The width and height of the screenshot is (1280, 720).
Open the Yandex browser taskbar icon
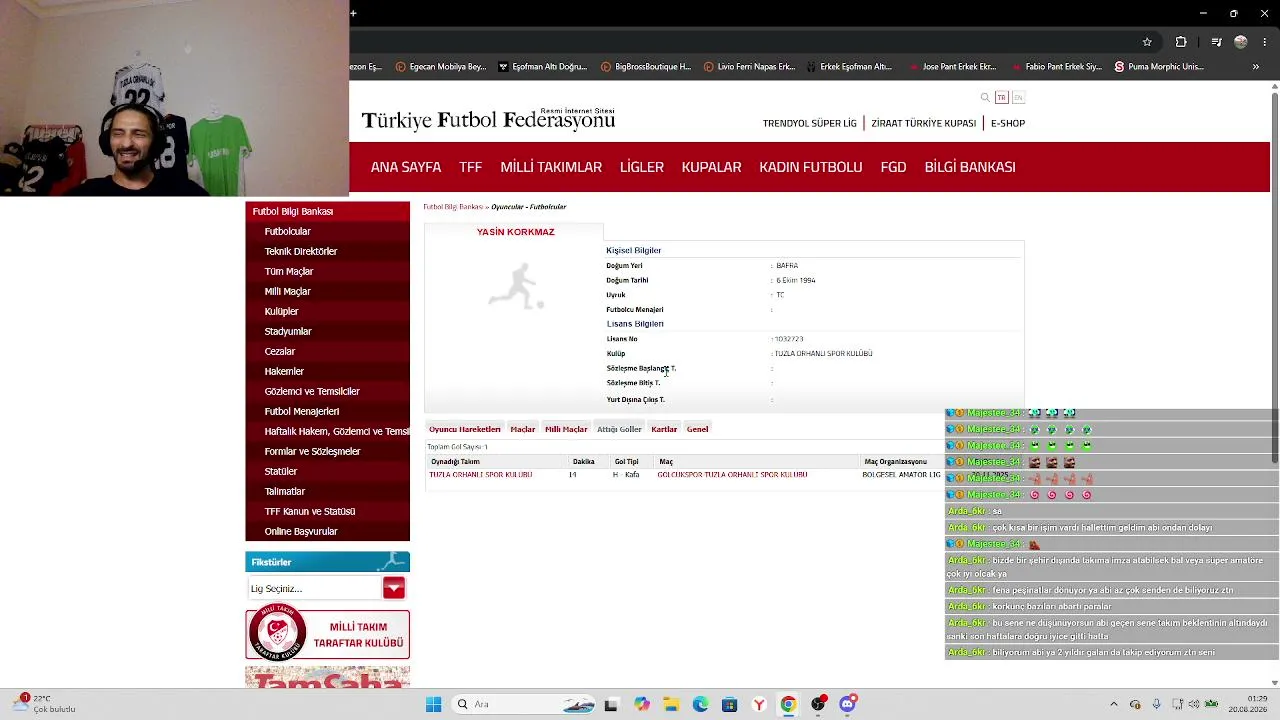(x=759, y=704)
